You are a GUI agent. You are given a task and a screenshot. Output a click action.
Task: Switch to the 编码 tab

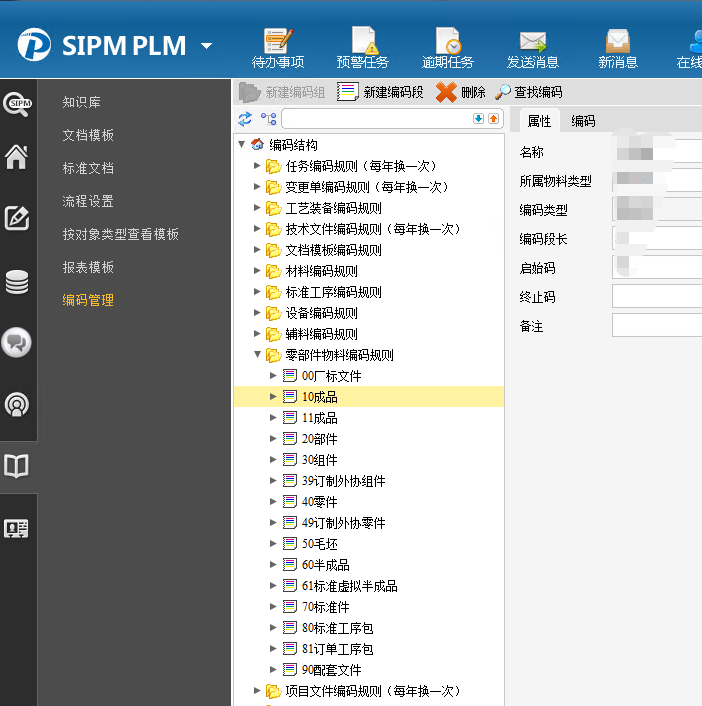(583, 121)
